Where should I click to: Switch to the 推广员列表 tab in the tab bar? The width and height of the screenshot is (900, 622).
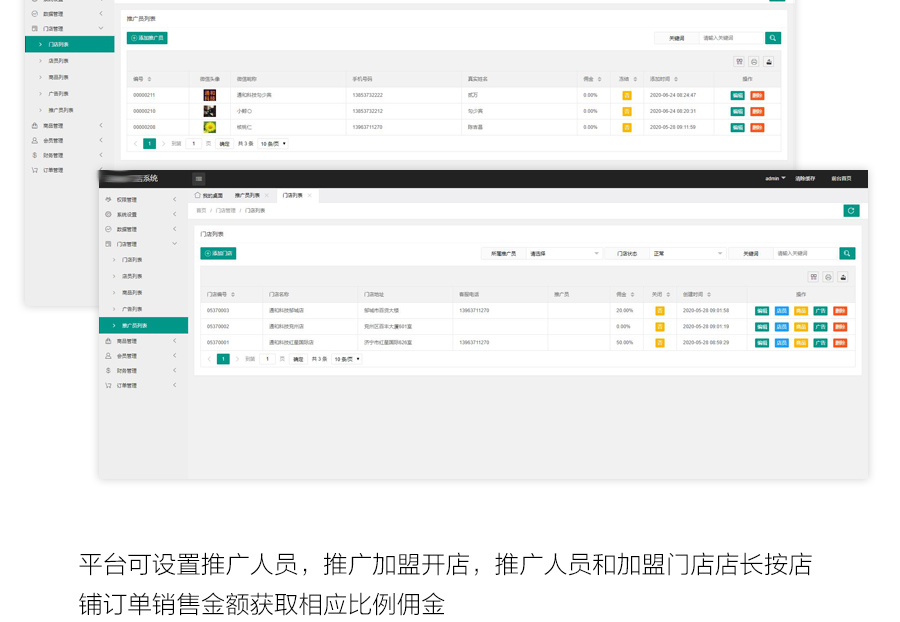pyautogui.click(x=247, y=195)
